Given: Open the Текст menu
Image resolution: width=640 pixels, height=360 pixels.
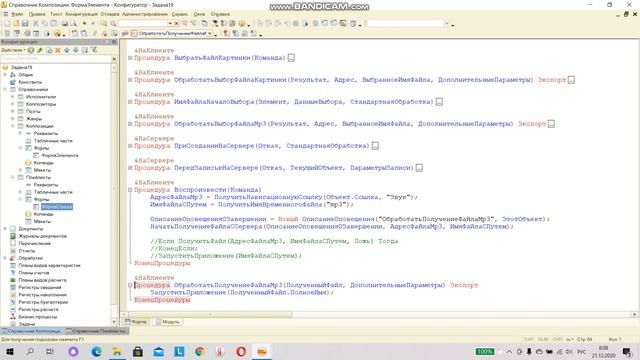Looking at the screenshot, I should 56,14.
